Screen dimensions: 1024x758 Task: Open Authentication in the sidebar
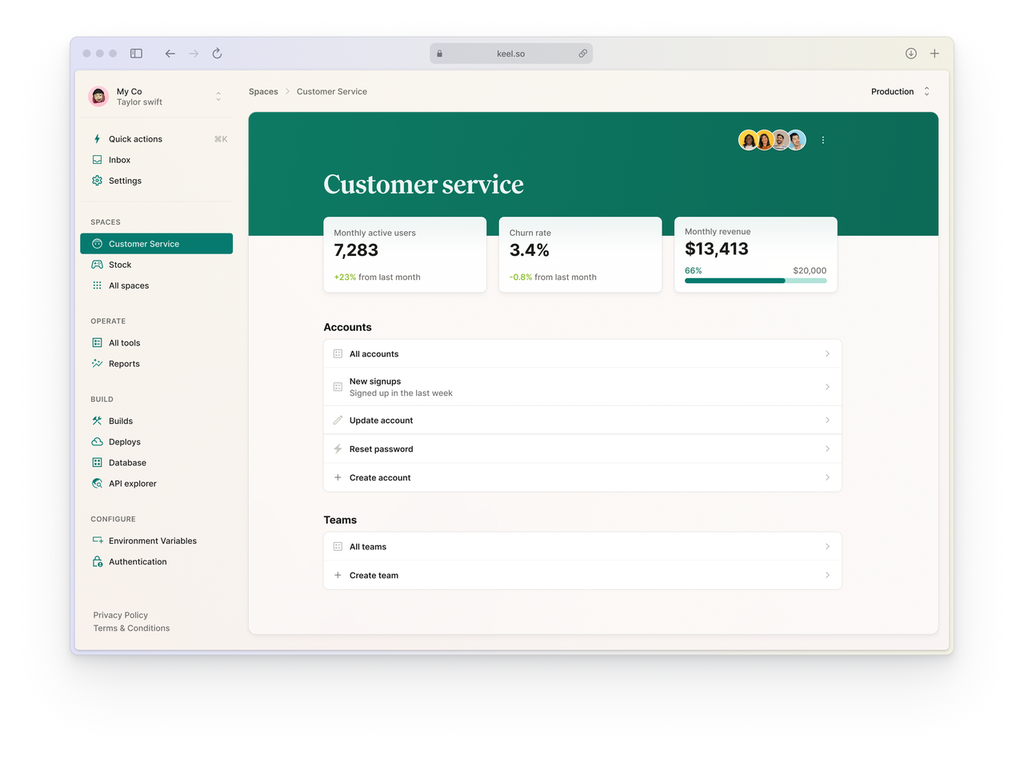tap(157, 561)
